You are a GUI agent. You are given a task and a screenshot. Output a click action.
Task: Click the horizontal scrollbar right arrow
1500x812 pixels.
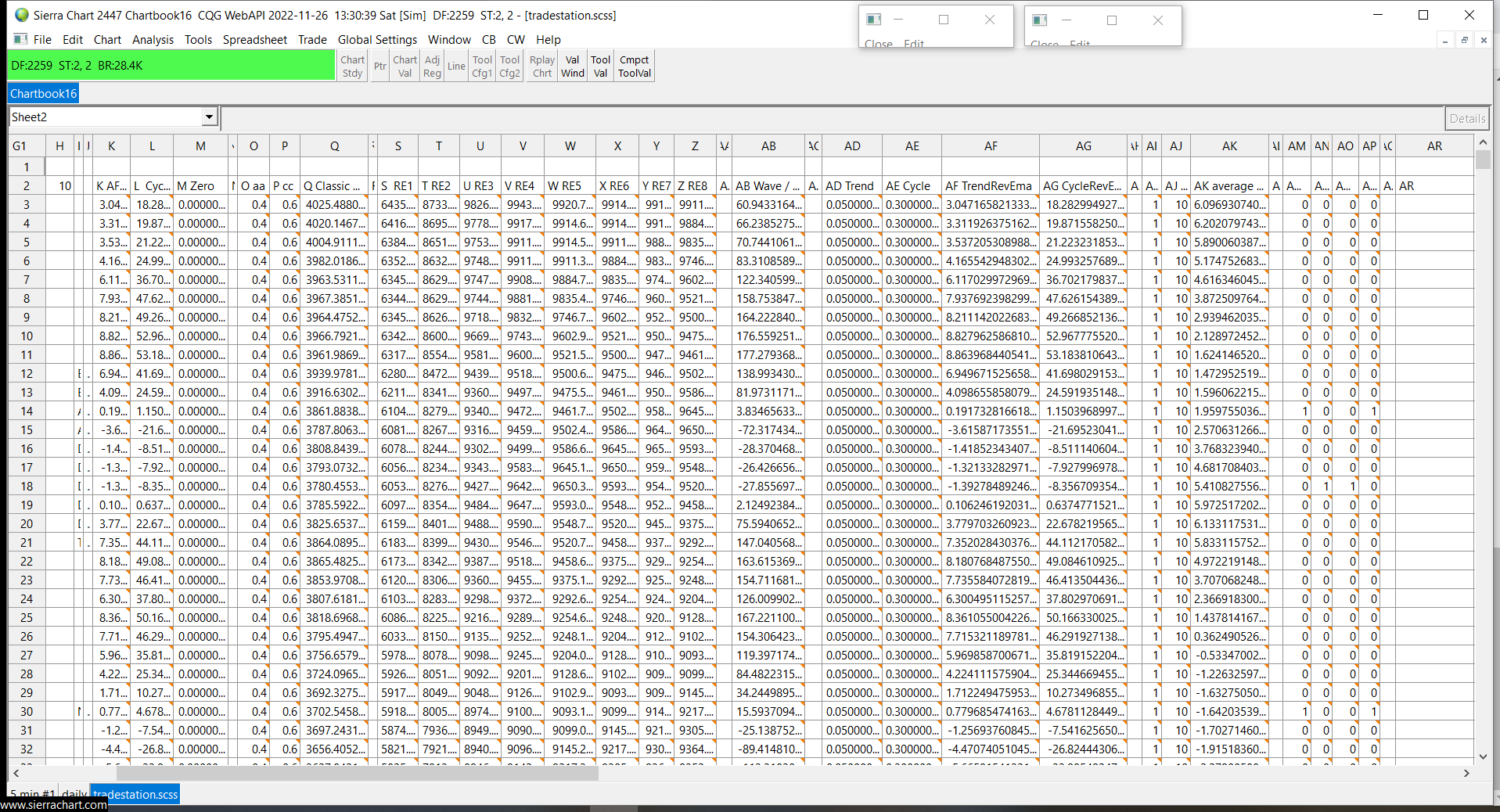pos(1466,773)
